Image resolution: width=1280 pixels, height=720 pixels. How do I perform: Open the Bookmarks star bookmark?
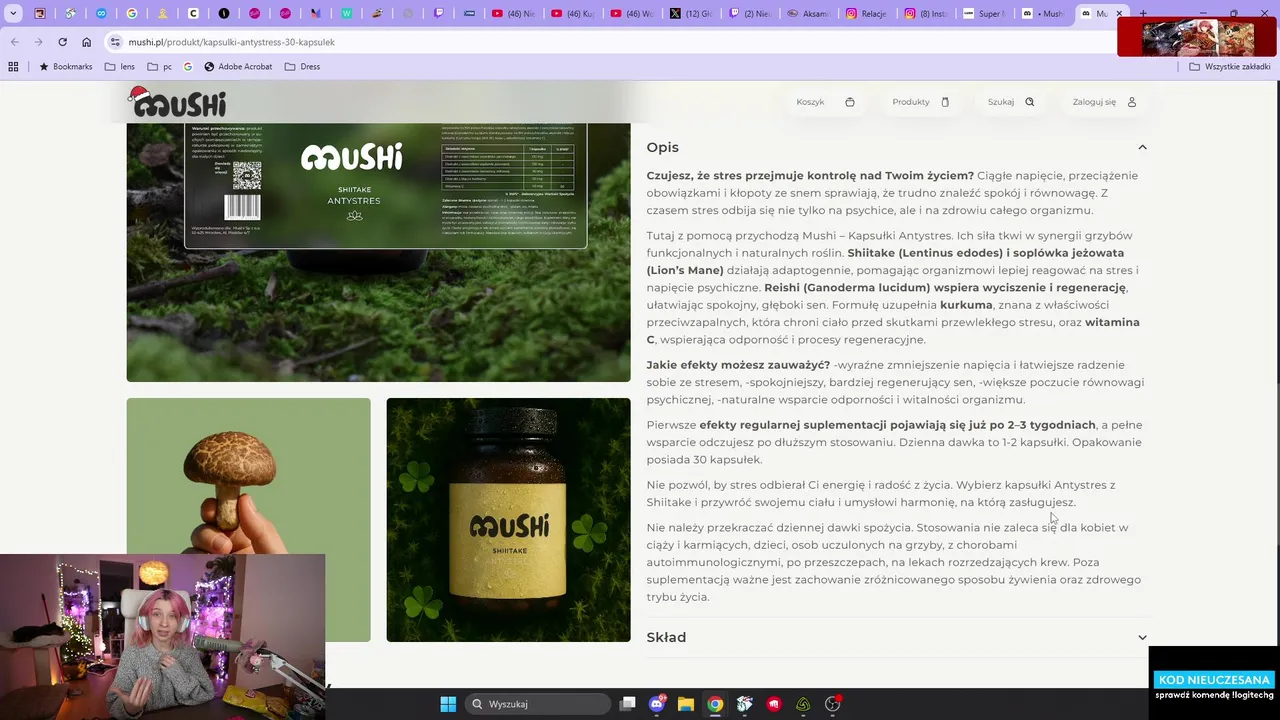[x=65, y=67]
